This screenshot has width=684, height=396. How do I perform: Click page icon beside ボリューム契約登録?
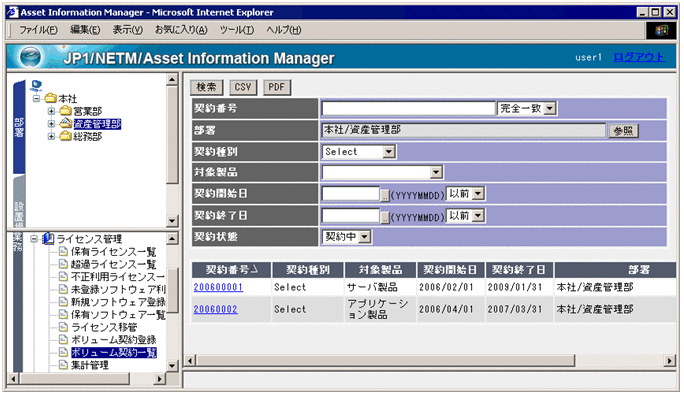[63, 339]
